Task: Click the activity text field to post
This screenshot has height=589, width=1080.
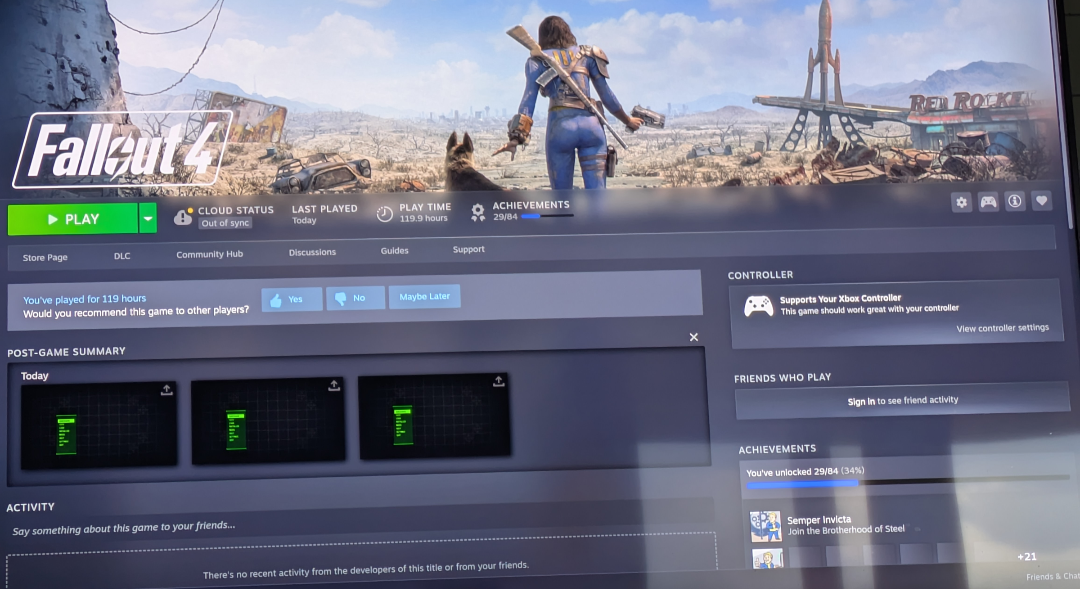Action: pyautogui.click(x=360, y=526)
